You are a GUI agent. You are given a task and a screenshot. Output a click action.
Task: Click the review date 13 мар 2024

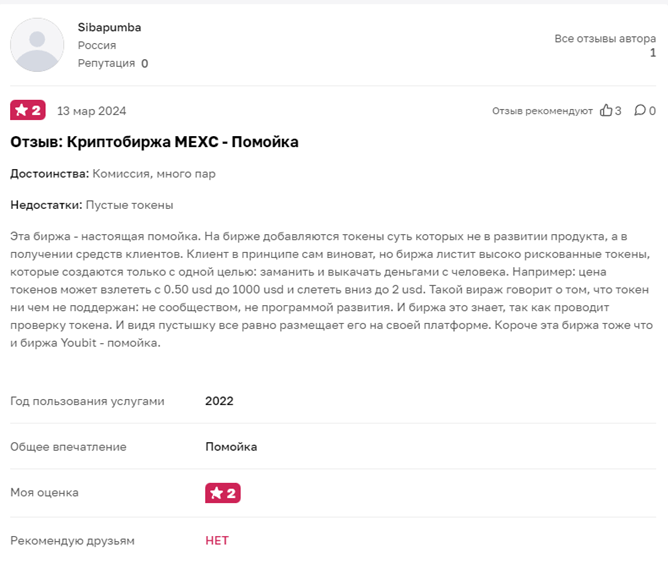pos(92,111)
